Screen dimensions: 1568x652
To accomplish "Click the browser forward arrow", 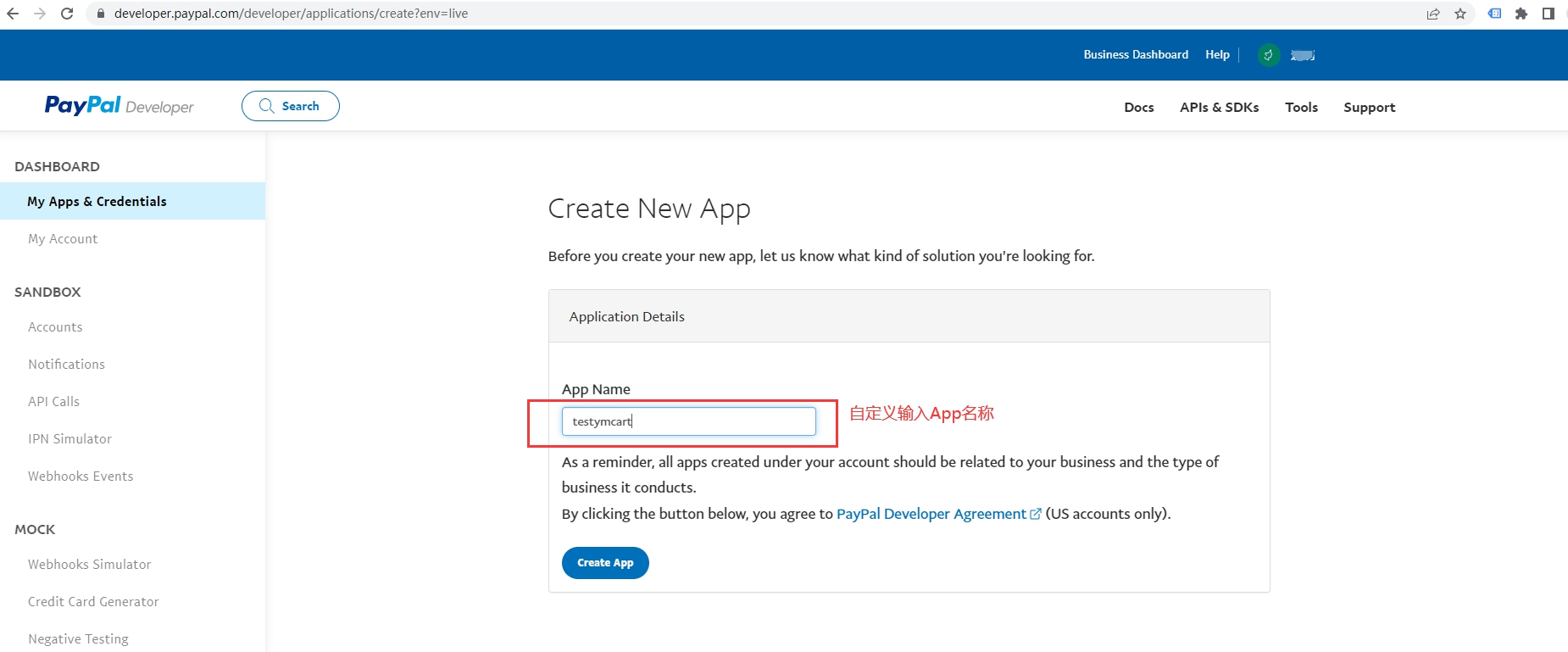I will (40, 14).
